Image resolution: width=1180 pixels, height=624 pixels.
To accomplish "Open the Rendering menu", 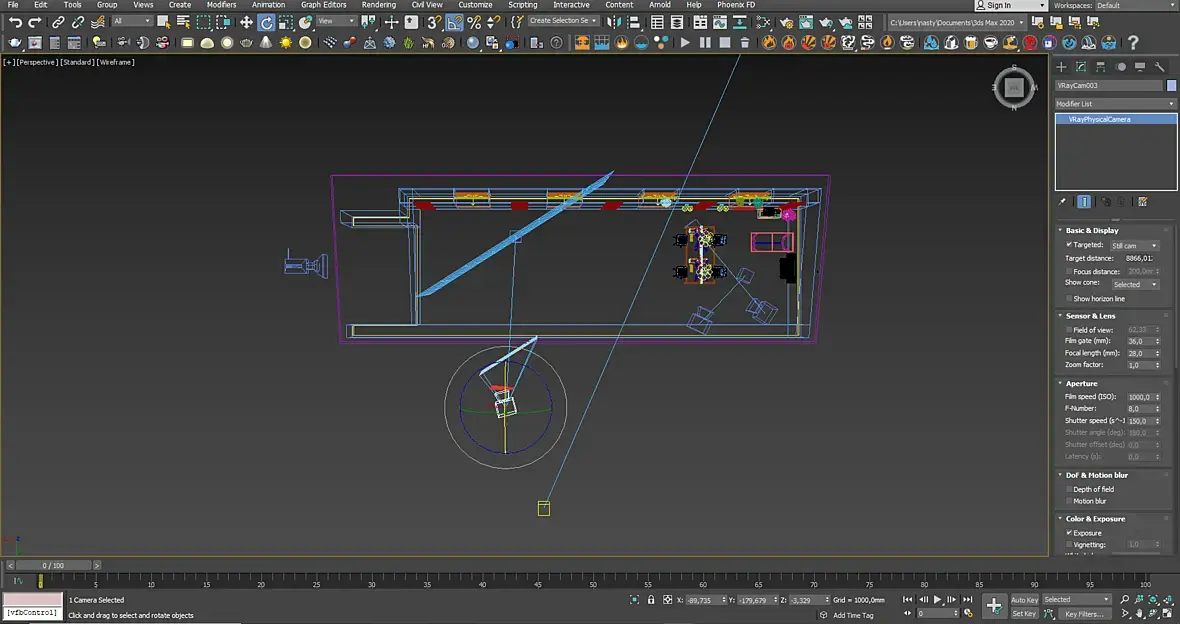I will point(378,5).
